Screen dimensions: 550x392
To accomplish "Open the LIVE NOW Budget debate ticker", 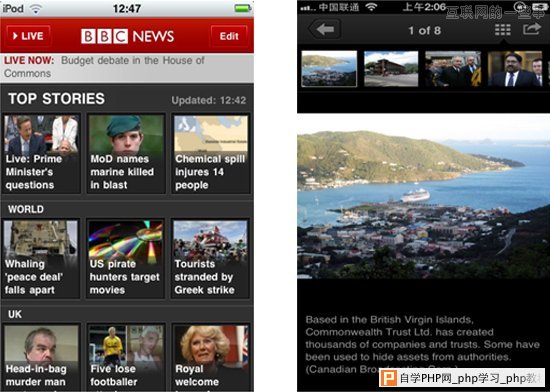I will [x=127, y=67].
